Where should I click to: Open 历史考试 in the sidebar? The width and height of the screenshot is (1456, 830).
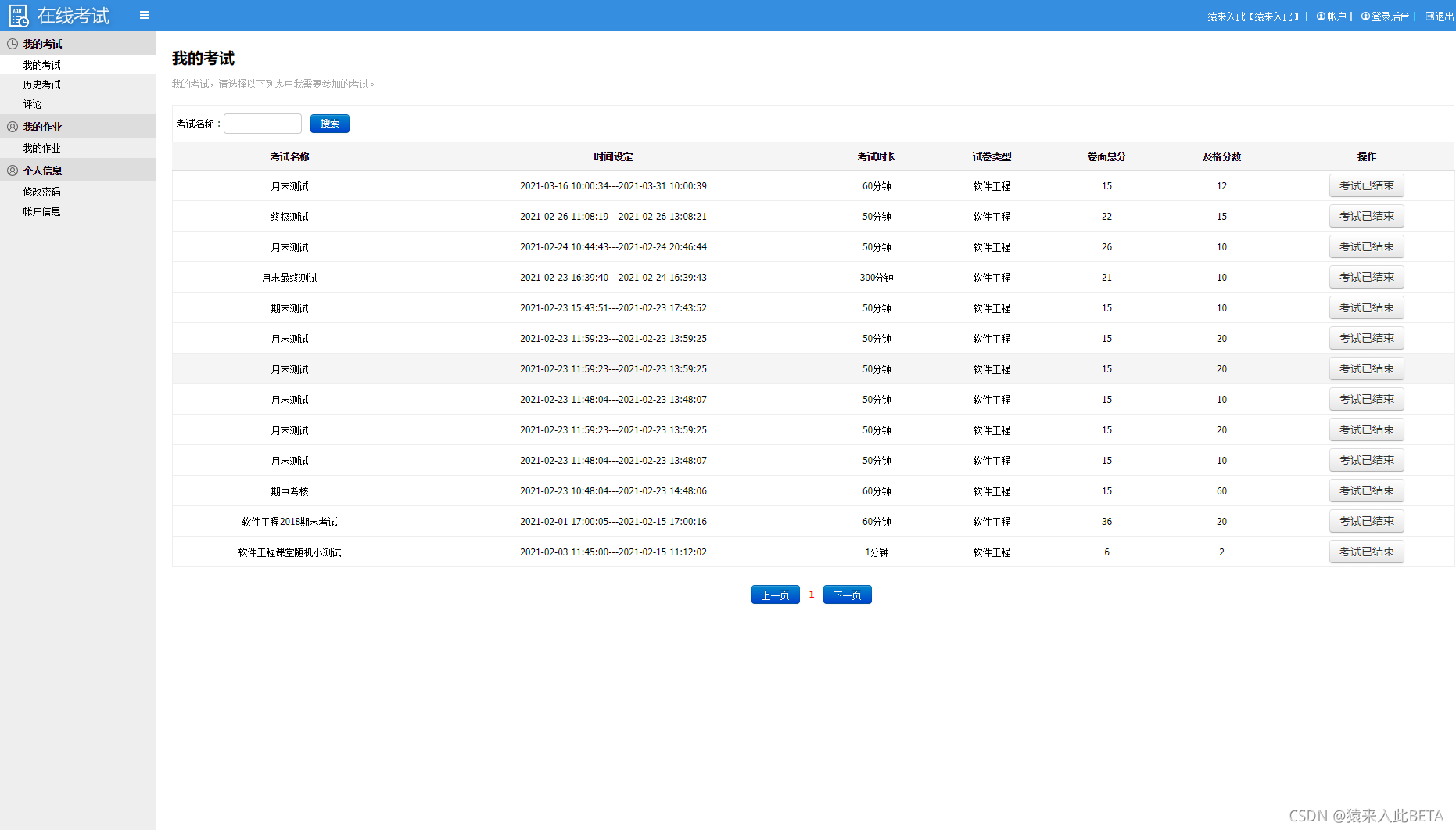42,84
